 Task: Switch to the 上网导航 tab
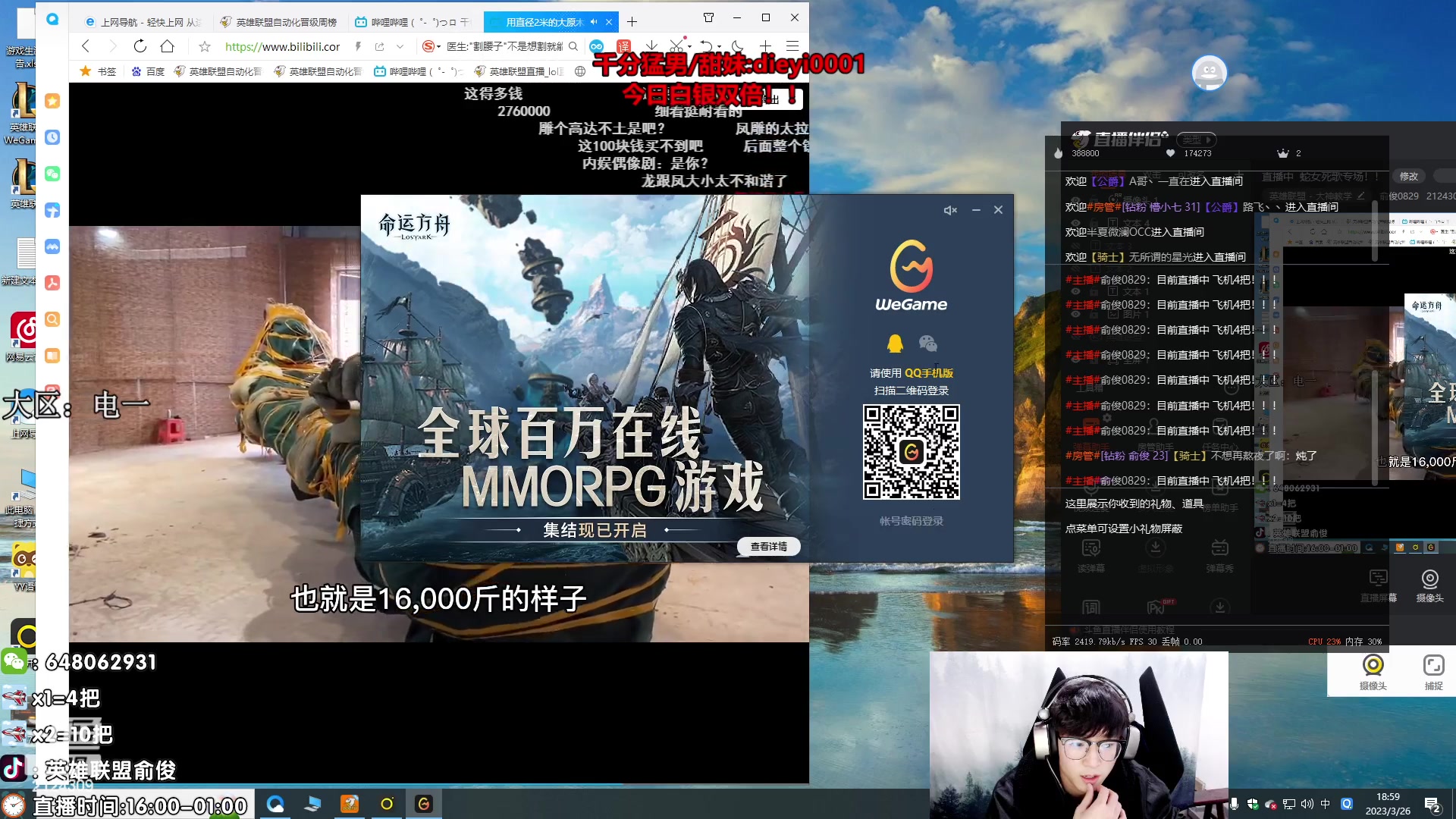pyautogui.click(x=143, y=22)
